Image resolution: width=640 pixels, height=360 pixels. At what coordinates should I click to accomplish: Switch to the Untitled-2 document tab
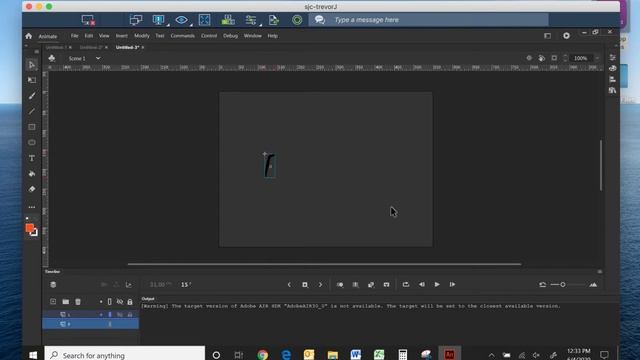91,47
